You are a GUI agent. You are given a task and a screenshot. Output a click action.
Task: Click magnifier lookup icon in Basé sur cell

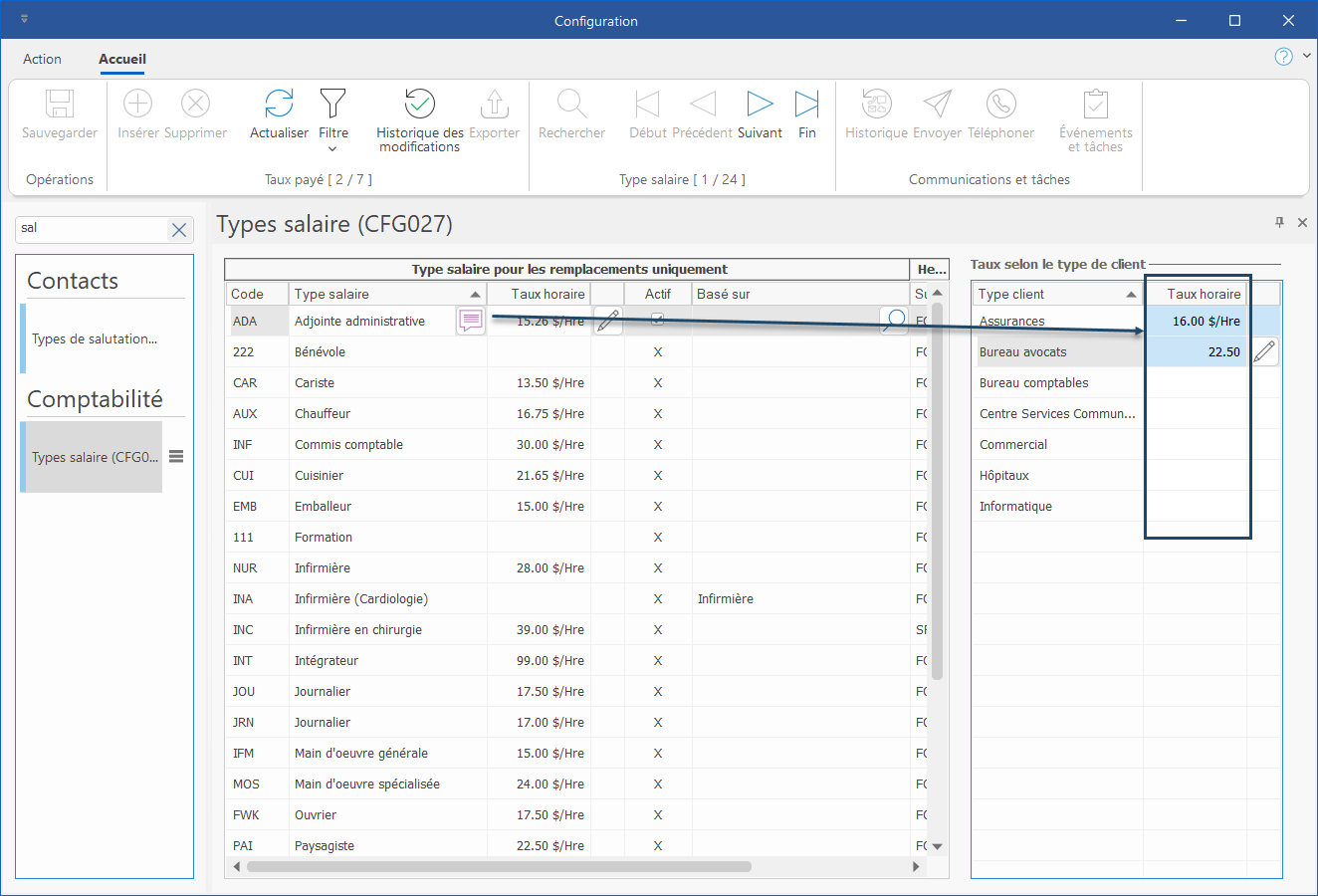coord(895,320)
